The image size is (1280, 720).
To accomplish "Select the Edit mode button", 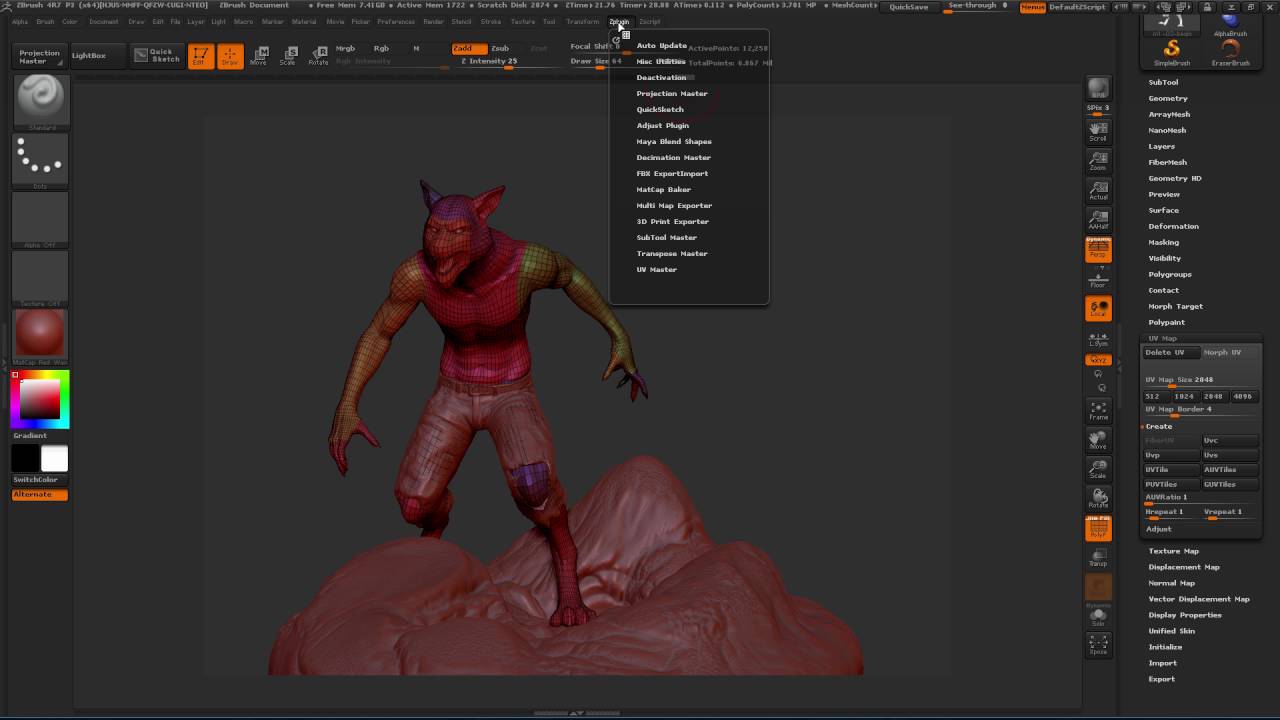I will point(201,56).
